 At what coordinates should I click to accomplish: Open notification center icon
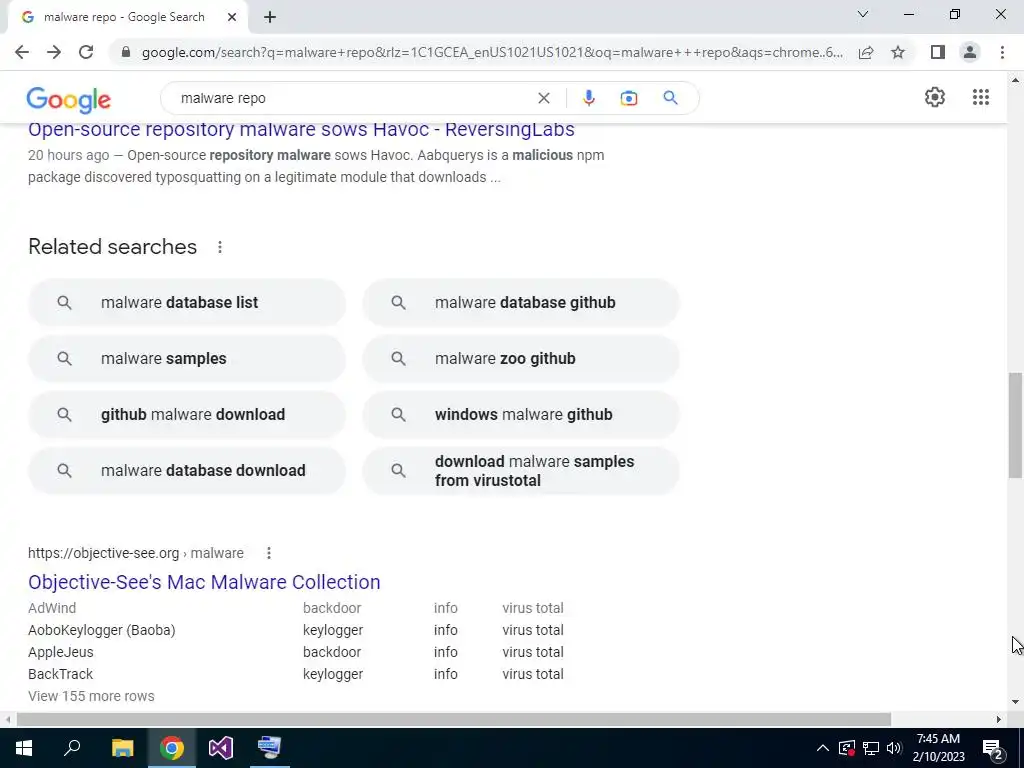coord(992,749)
